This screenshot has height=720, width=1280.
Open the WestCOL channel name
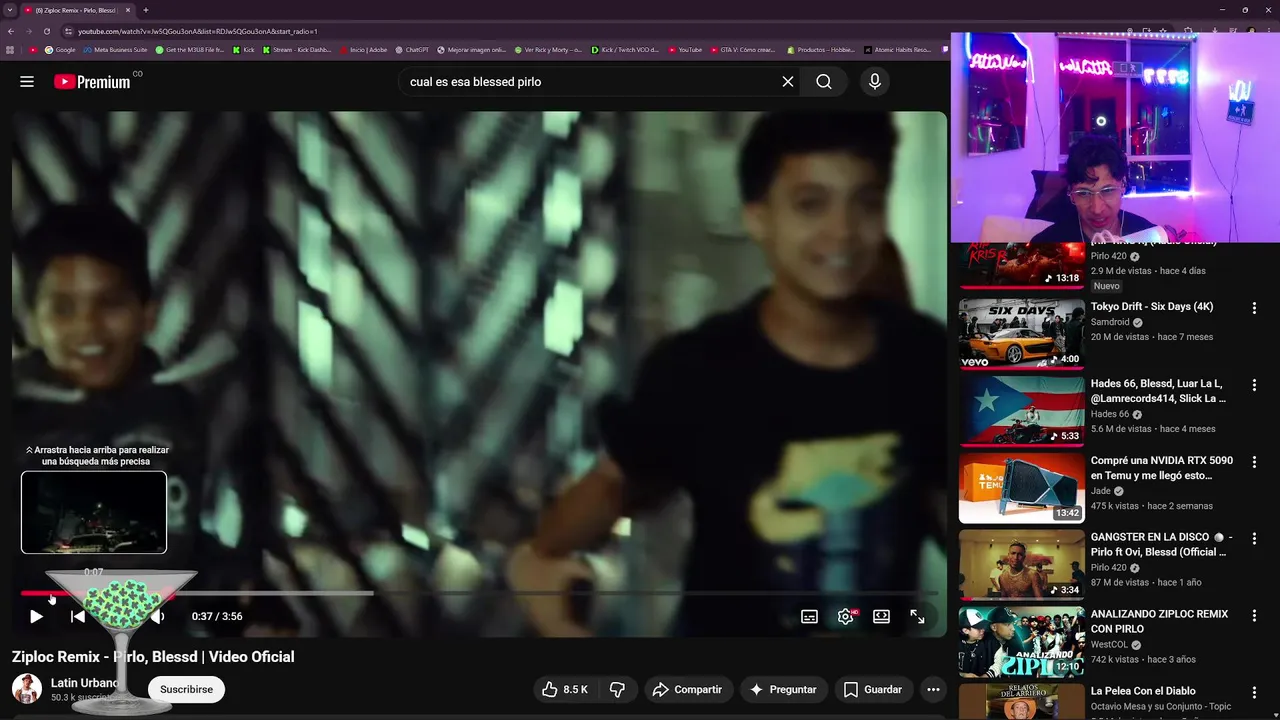(x=1111, y=645)
